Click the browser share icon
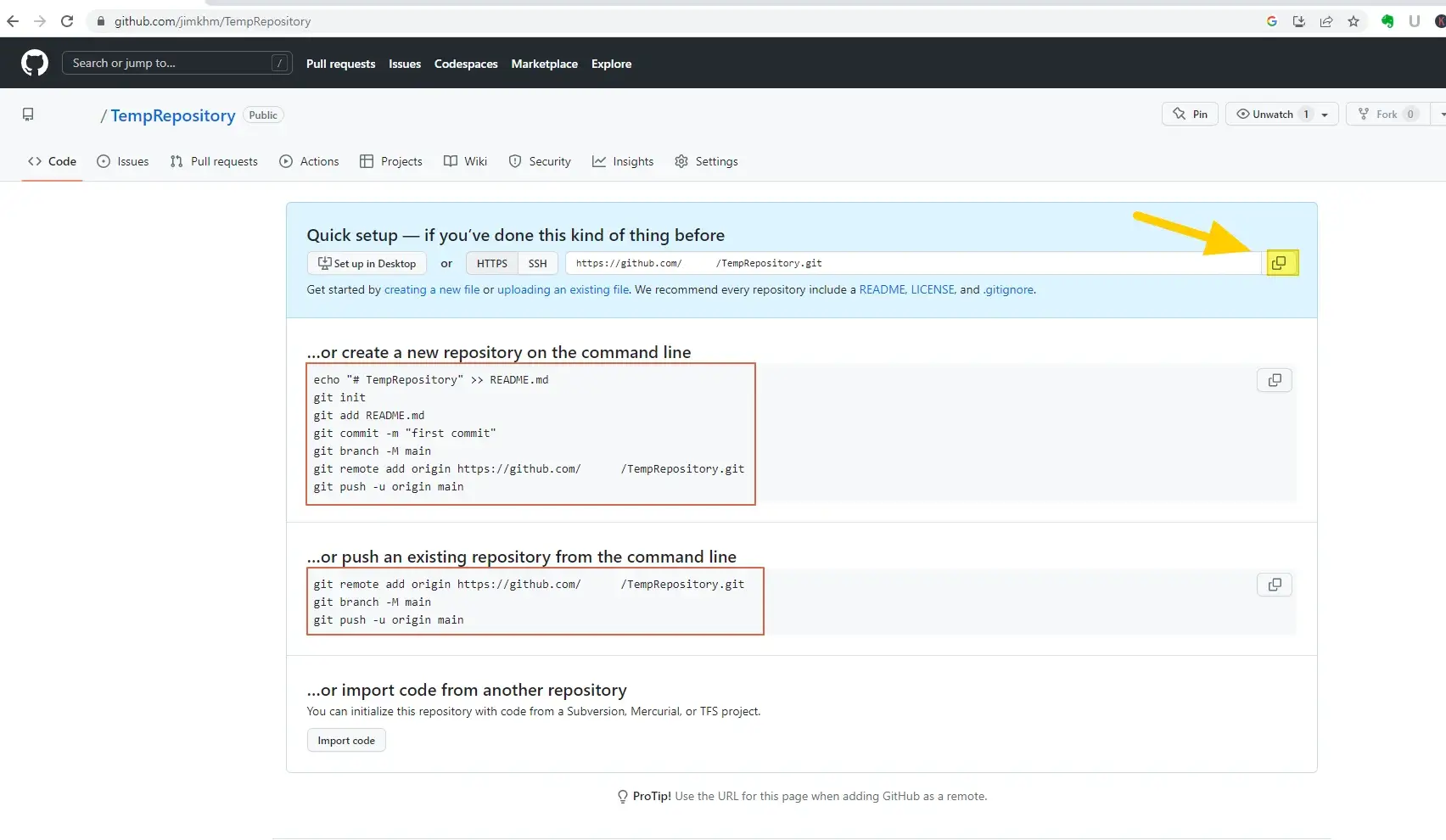Screen dimensions: 1446x840 coord(1326,21)
